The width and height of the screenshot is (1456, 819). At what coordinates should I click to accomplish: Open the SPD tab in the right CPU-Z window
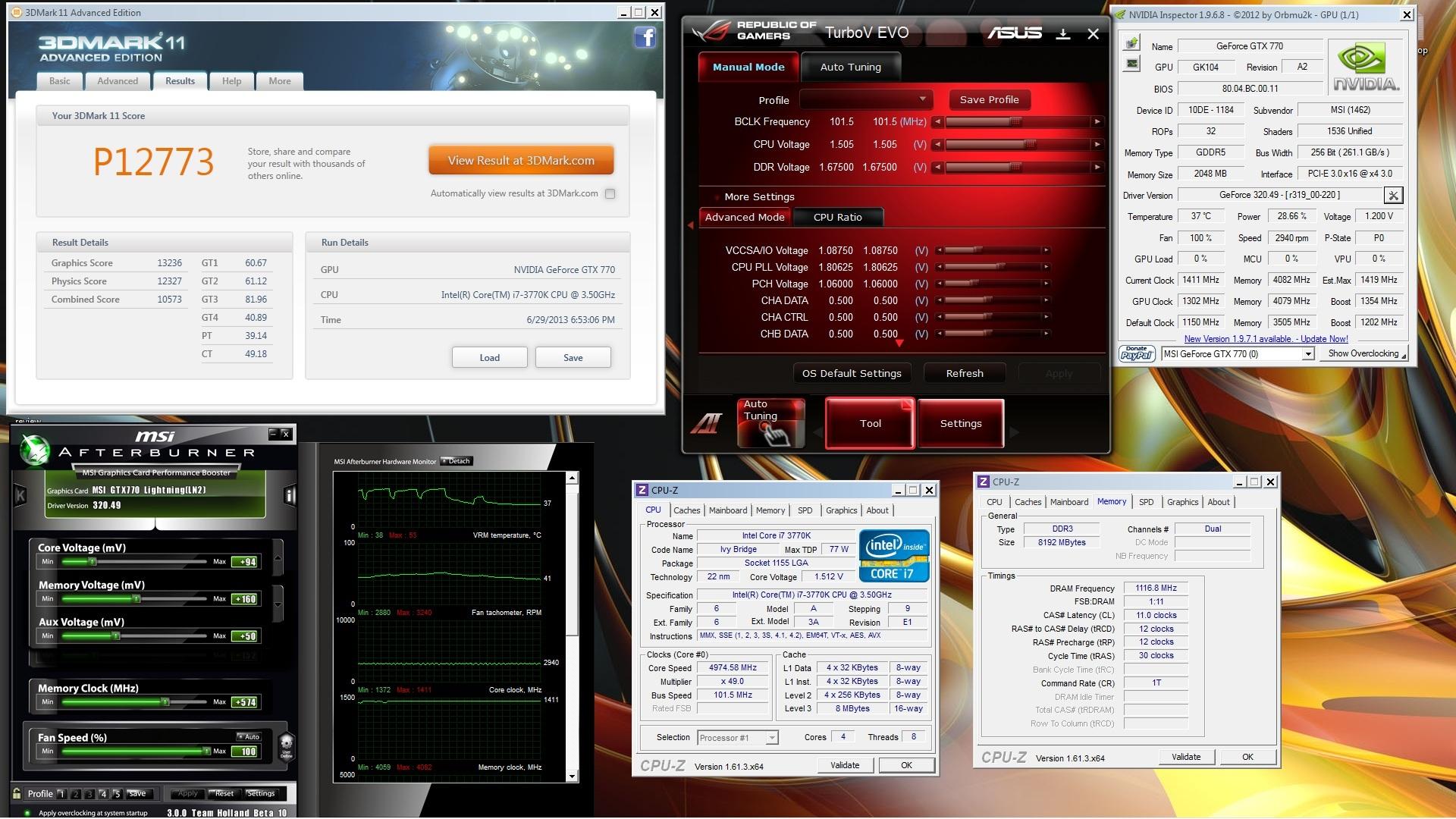coord(1146,502)
